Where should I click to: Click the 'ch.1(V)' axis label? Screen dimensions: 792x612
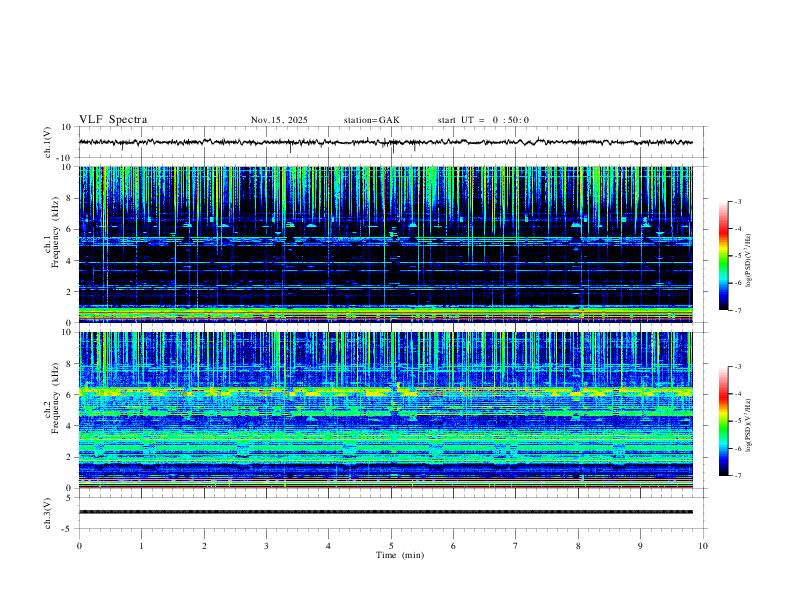click(x=48, y=142)
